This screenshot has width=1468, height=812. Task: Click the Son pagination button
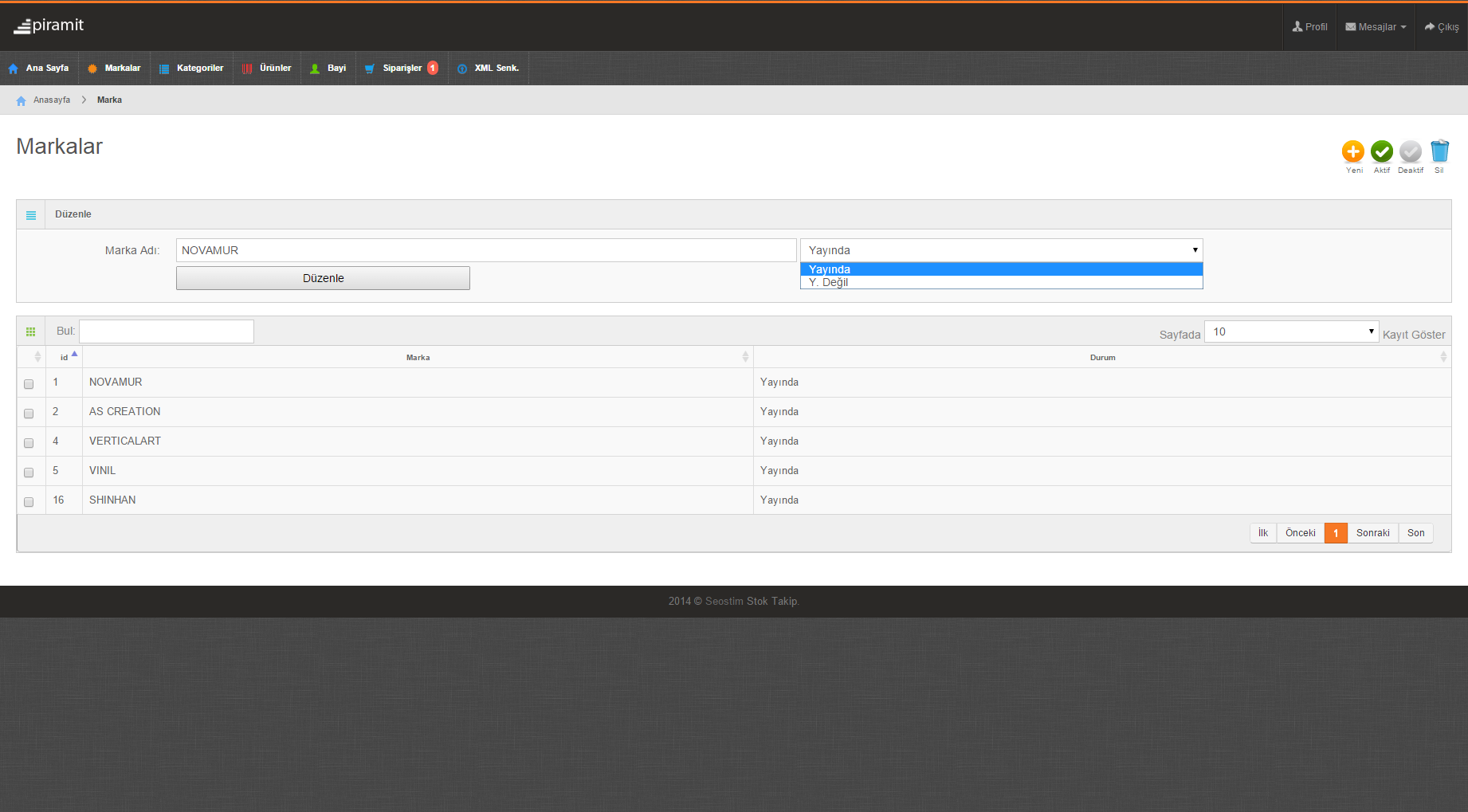1416,533
